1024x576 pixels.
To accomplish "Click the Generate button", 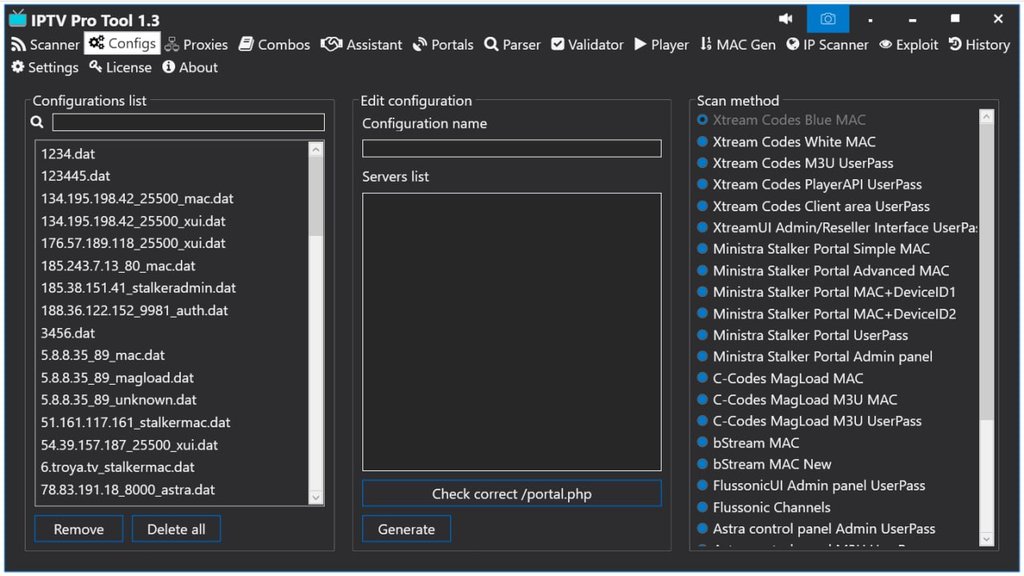I will [406, 529].
